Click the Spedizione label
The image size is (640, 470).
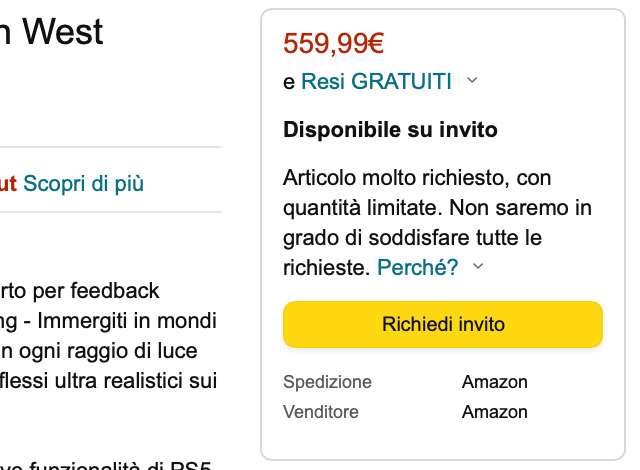point(327,382)
